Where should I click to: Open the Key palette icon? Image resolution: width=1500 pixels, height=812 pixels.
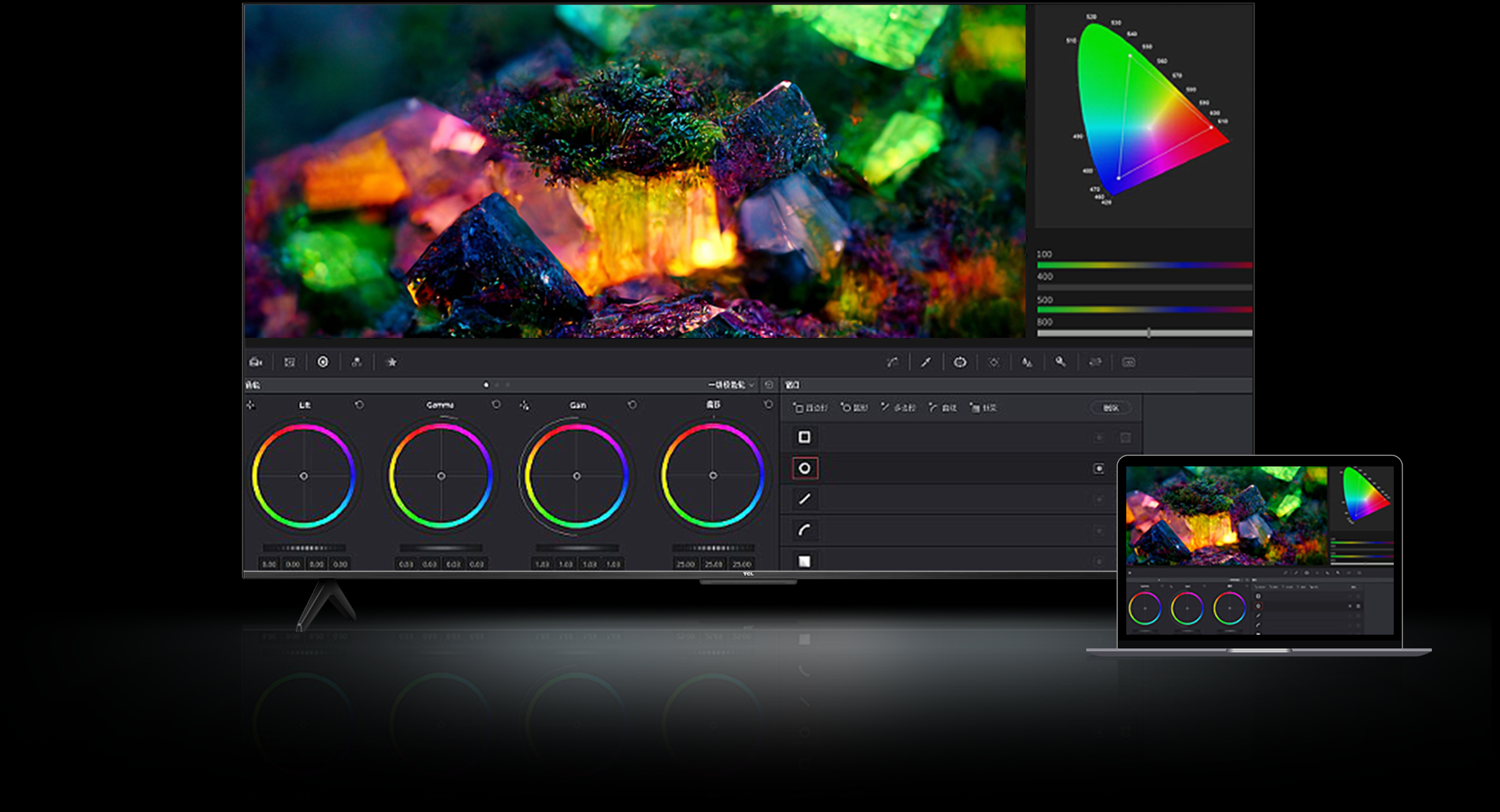[x=1061, y=362]
